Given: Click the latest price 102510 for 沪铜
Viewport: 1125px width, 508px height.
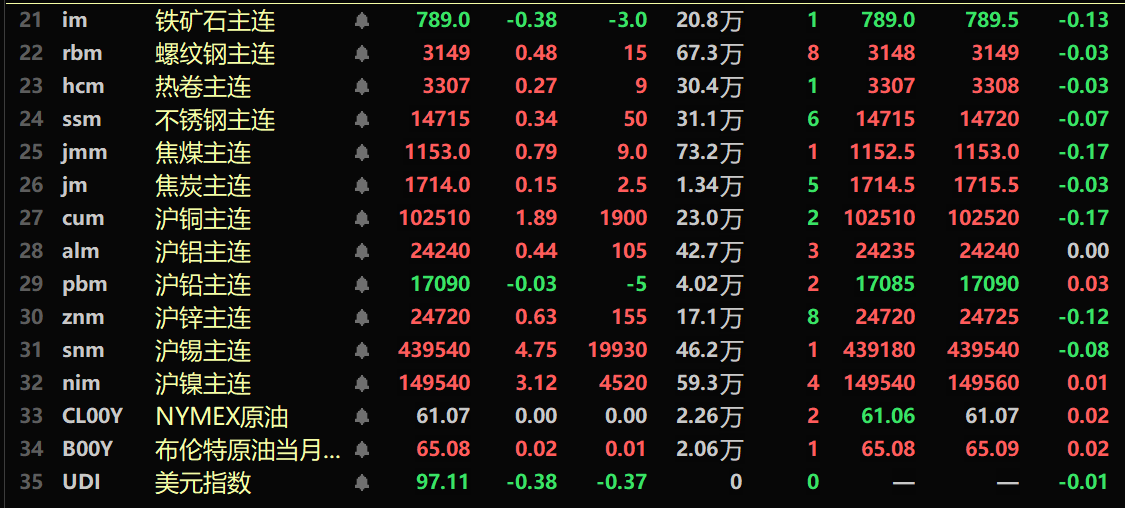Looking at the screenshot, I should coord(434,219).
